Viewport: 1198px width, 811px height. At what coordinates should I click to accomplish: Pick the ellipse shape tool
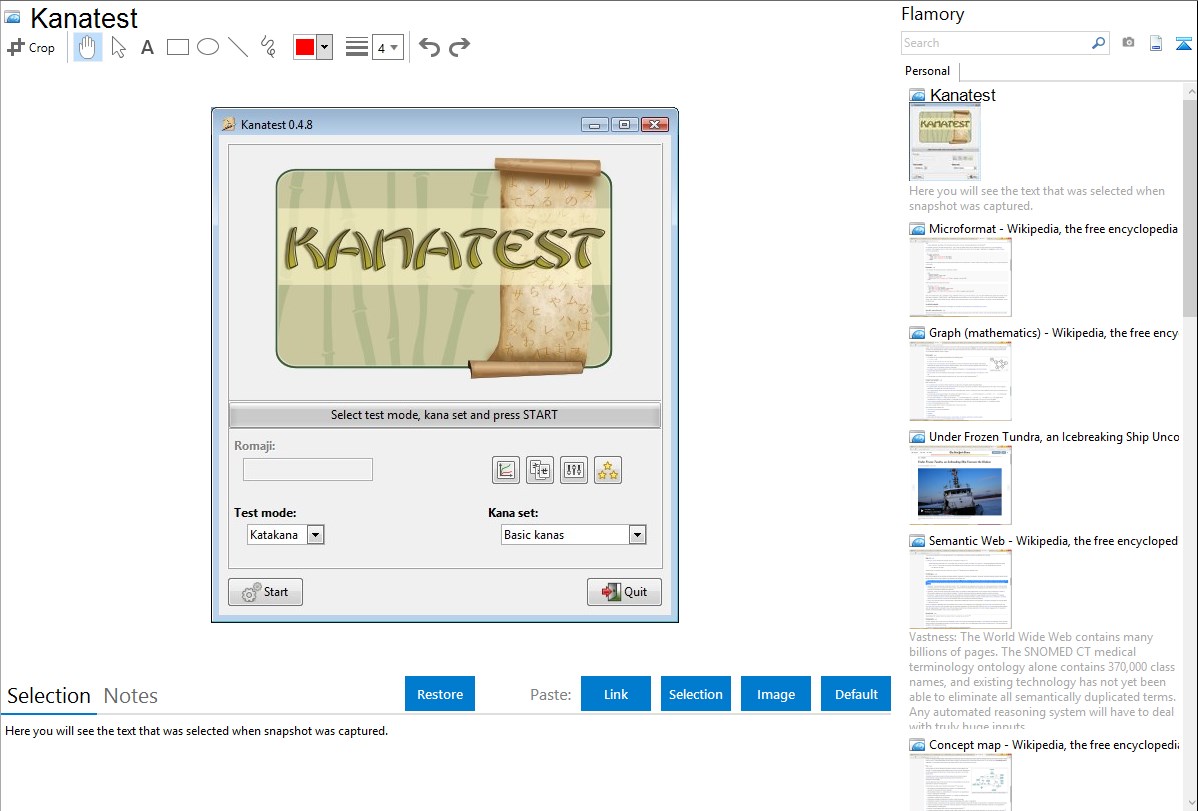pyautogui.click(x=208, y=47)
